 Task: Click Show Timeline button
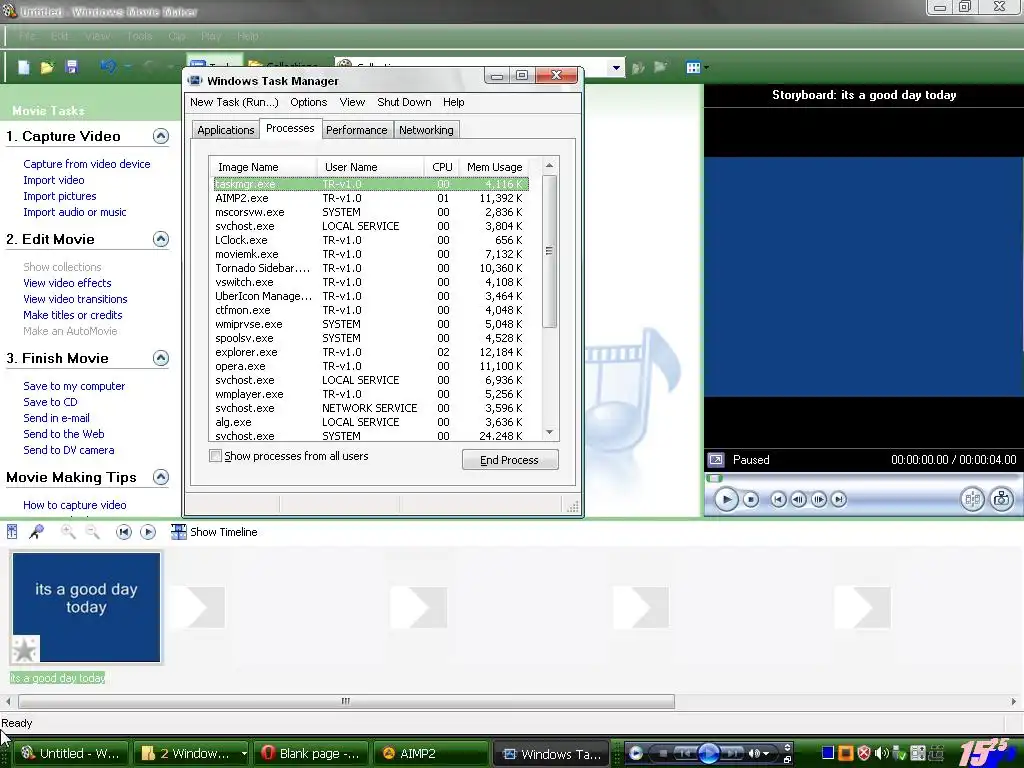pyautogui.click(x=214, y=532)
